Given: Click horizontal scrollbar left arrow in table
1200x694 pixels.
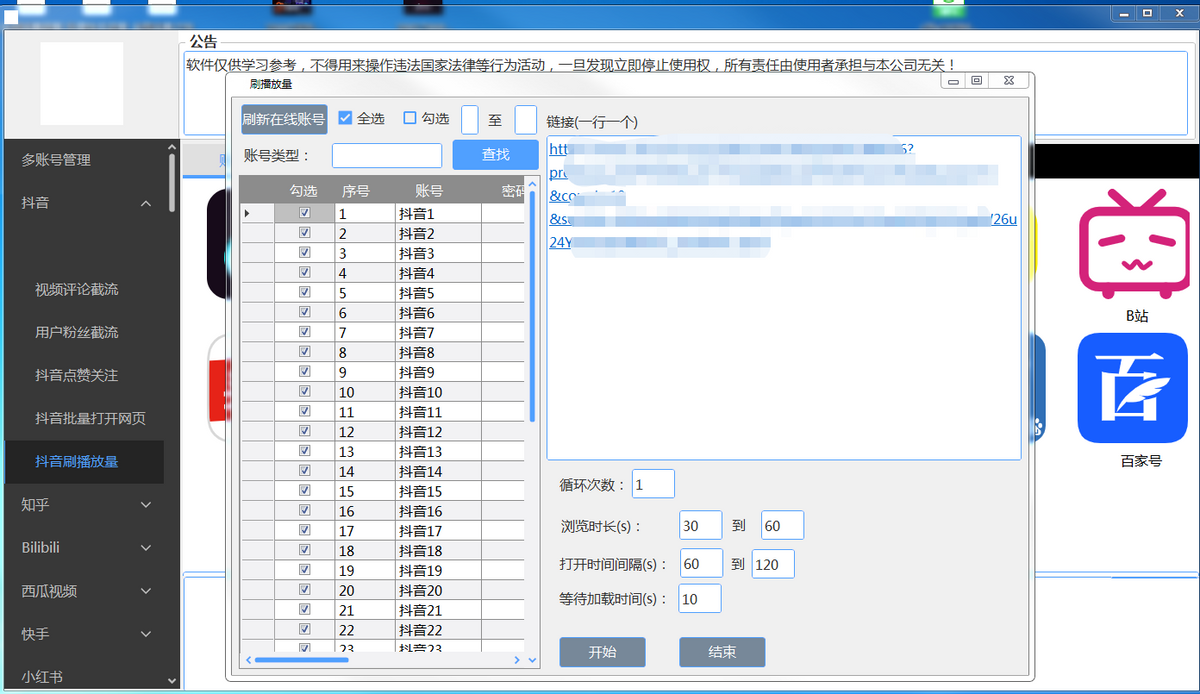Looking at the screenshot, I should tap(248, 660).
